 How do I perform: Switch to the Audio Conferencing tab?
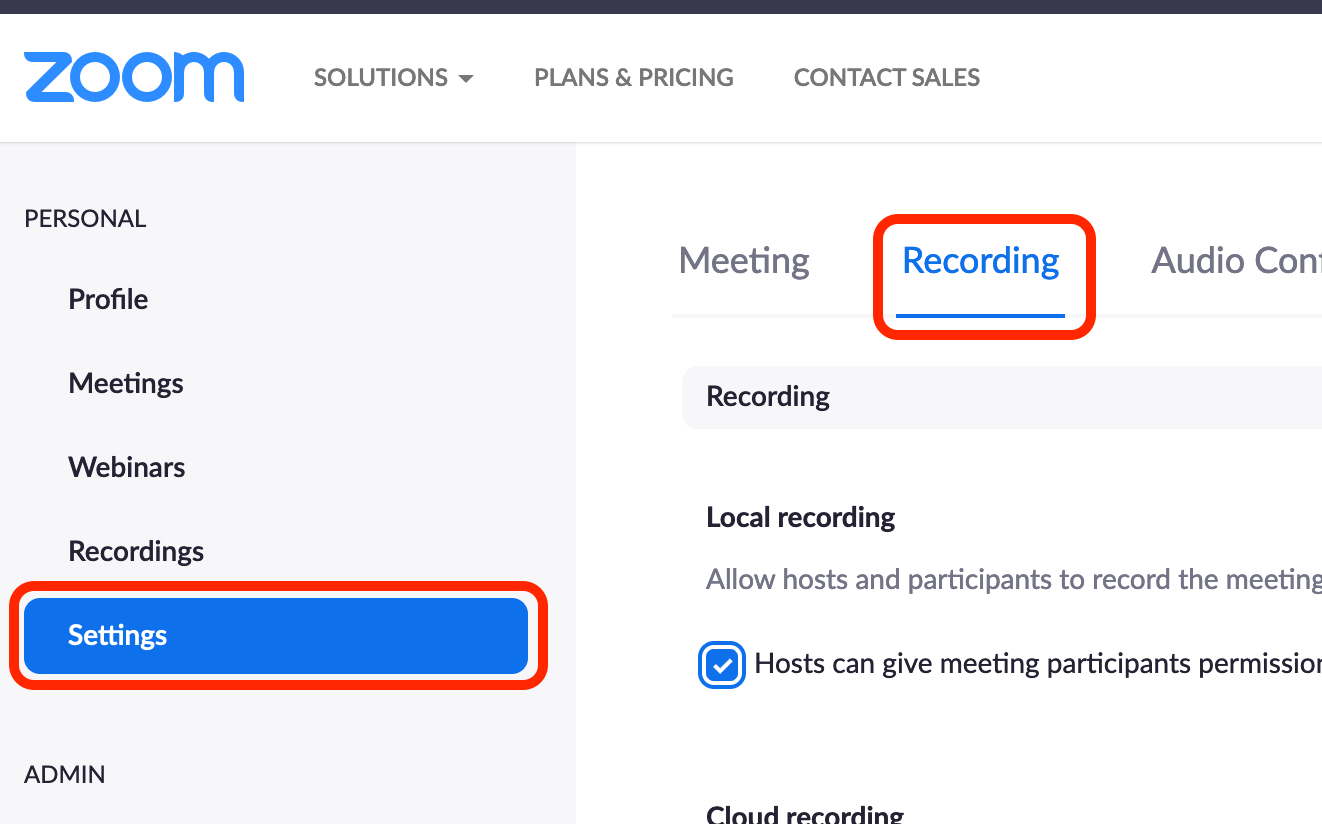1236,261
